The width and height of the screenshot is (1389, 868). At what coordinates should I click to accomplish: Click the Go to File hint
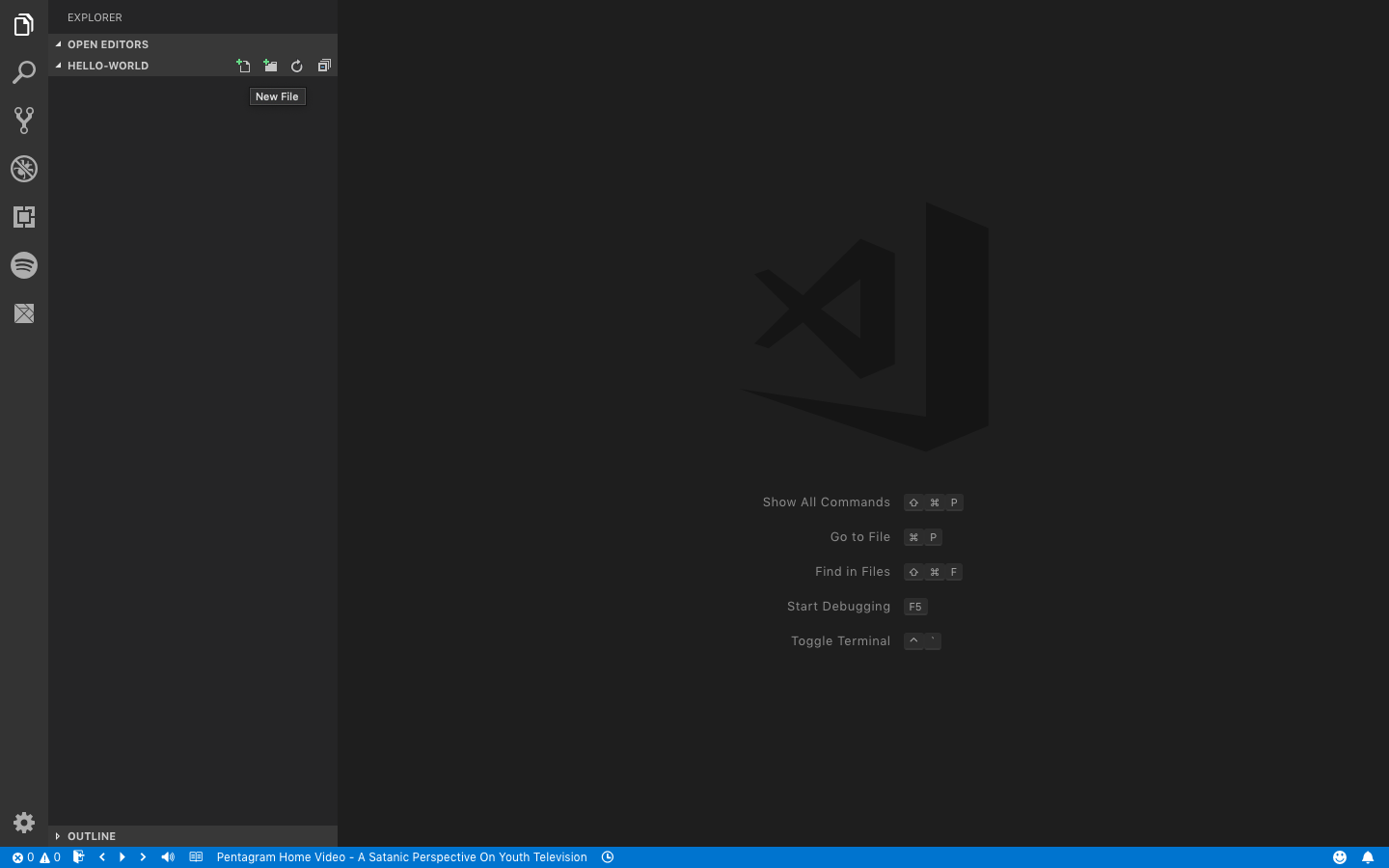tap(860, 537)
